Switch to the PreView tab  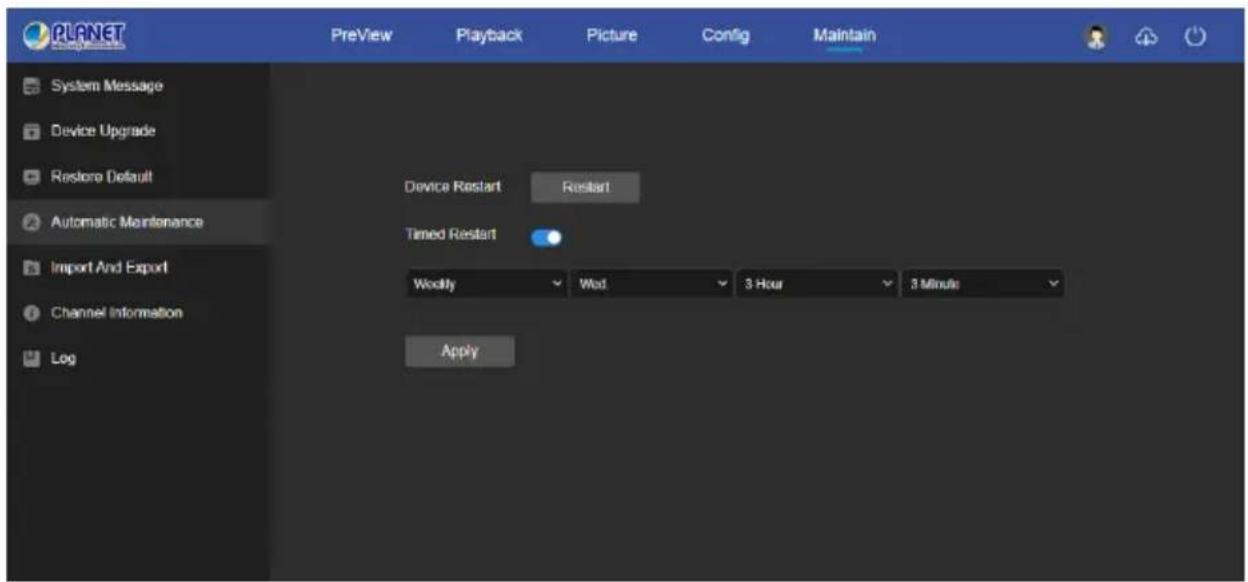click(361, 36)
